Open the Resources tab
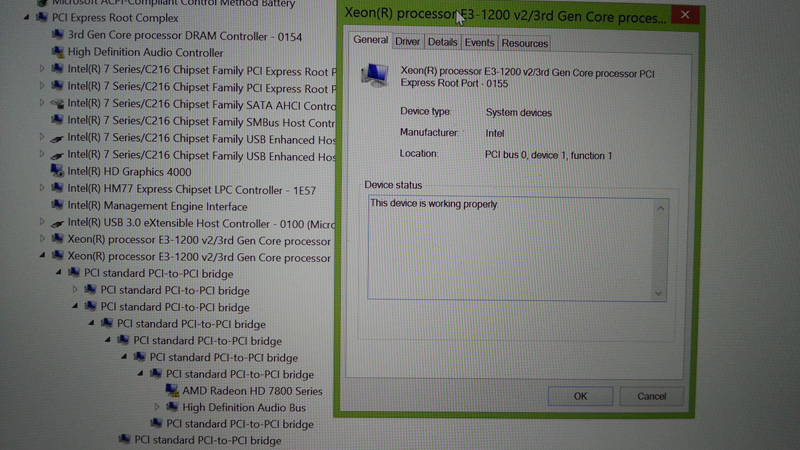 tap(524, 43)
